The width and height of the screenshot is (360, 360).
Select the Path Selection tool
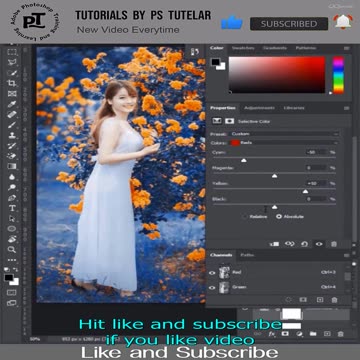12,218
